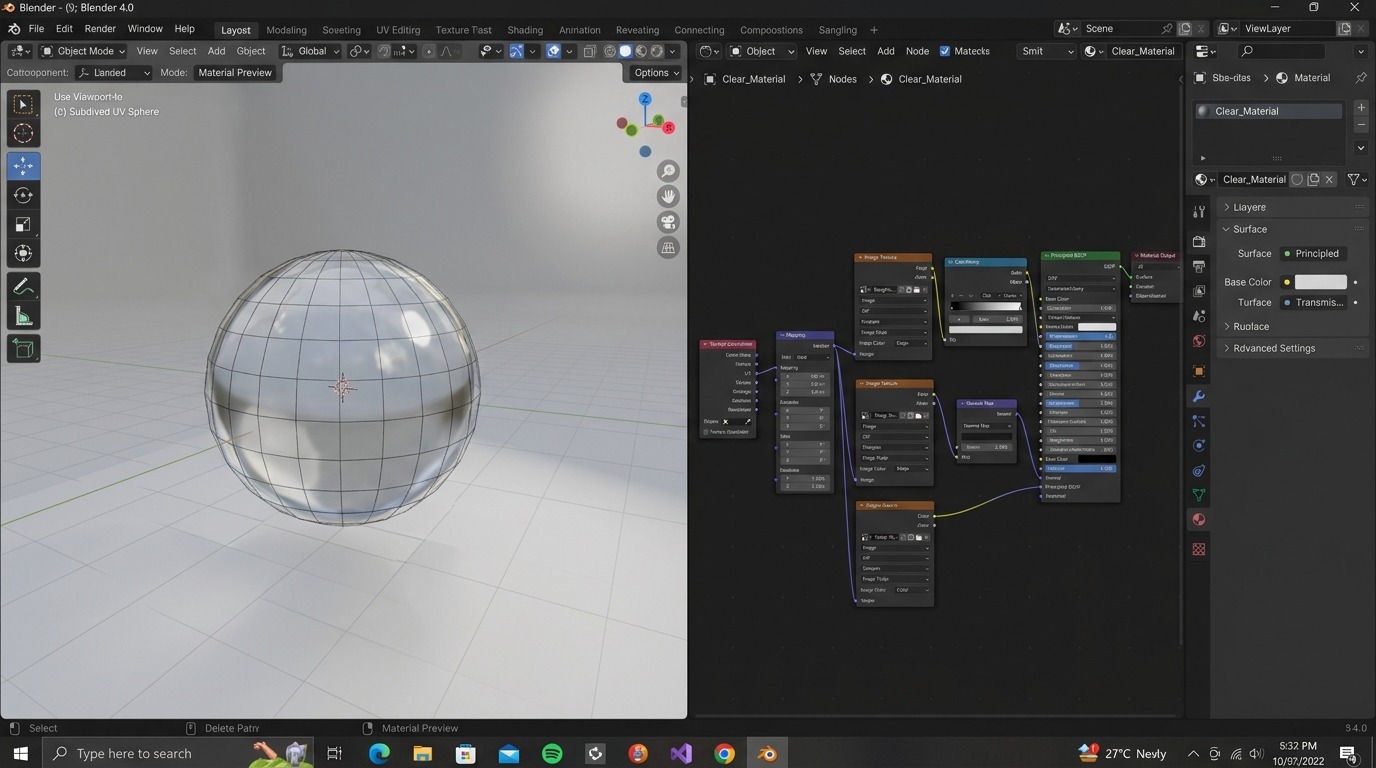
Task: Open the Material properties tab icon
Action: [1199, 520]
